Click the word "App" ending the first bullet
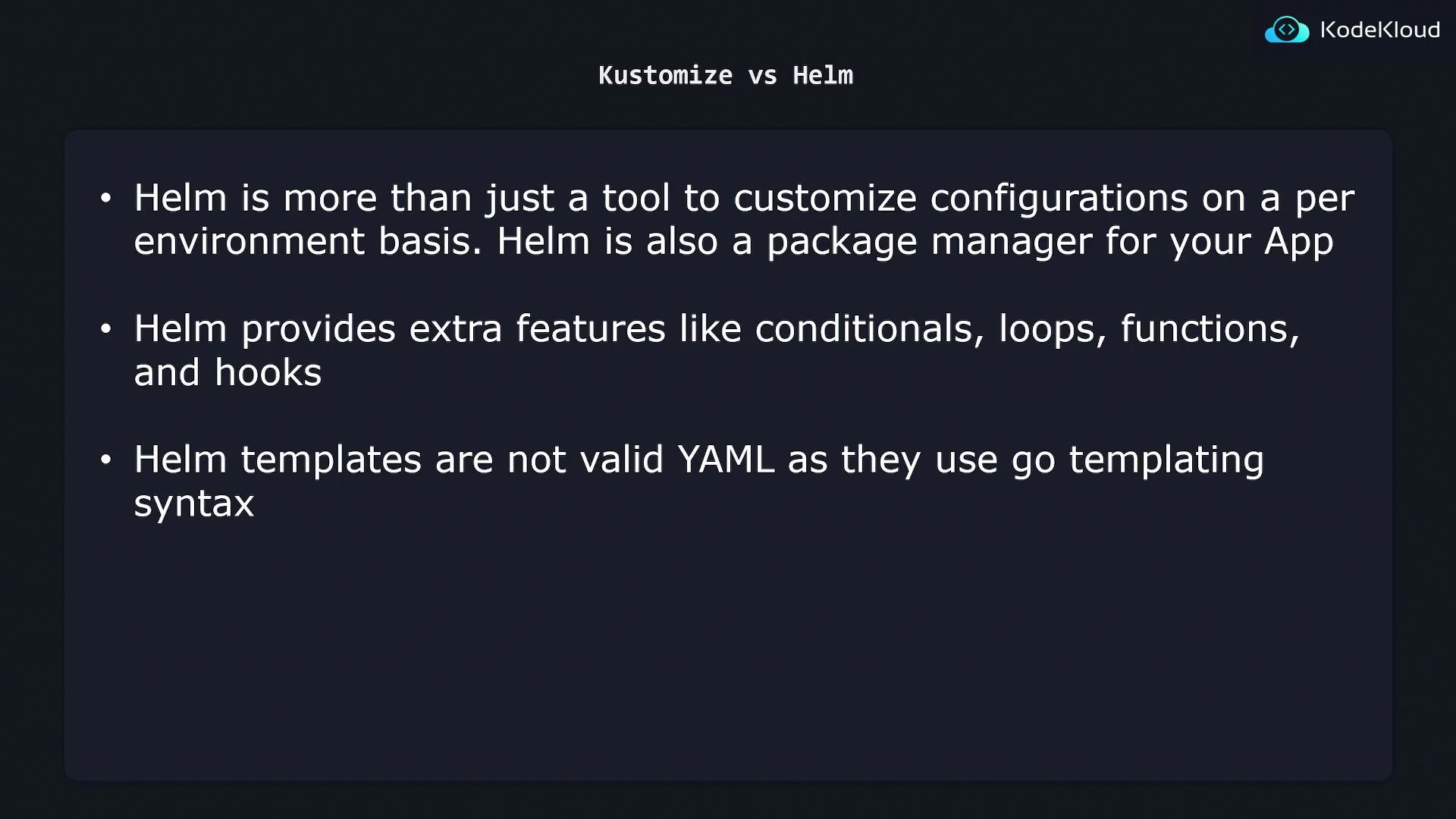This screenshot has height=819, width=1456. coord(1298,243)
